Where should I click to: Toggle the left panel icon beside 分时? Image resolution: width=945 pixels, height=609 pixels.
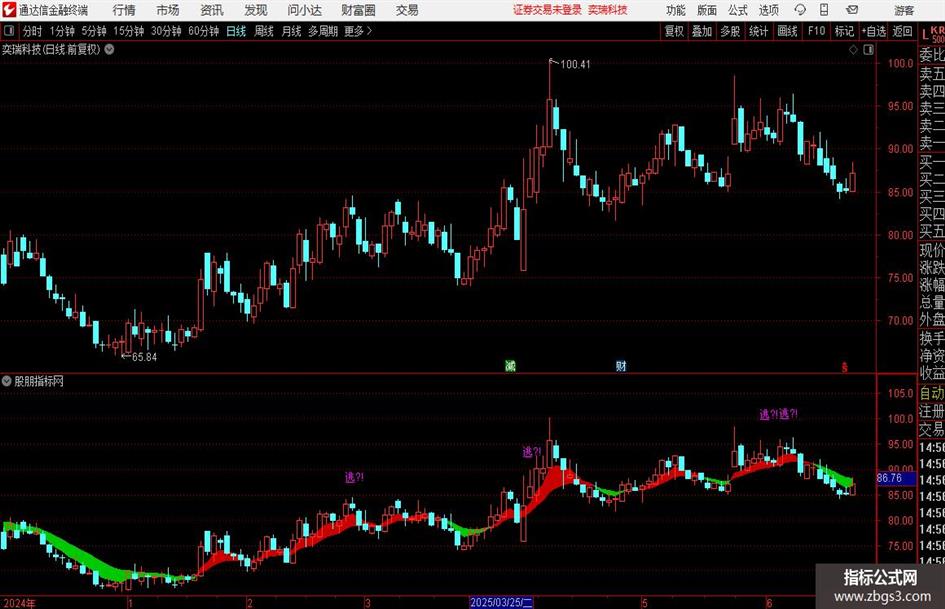[9, 31]
